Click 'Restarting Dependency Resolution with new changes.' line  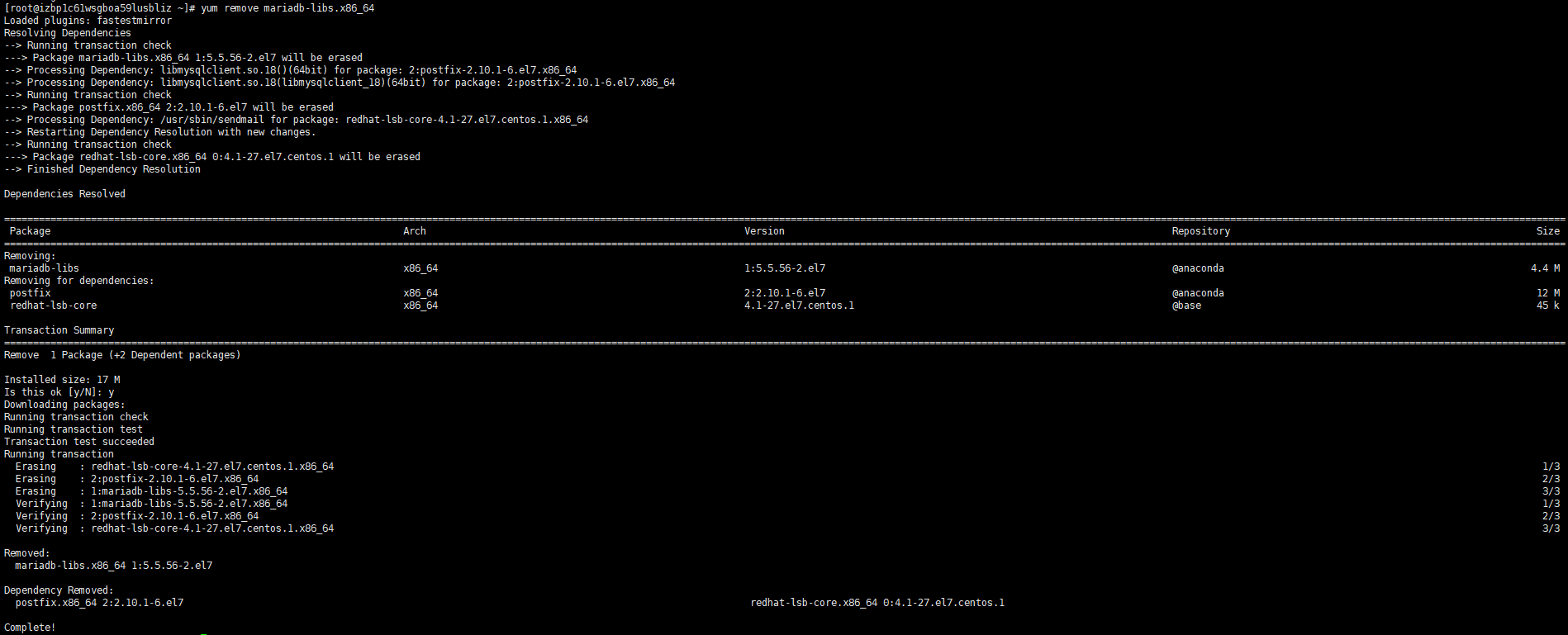point(159,132)
